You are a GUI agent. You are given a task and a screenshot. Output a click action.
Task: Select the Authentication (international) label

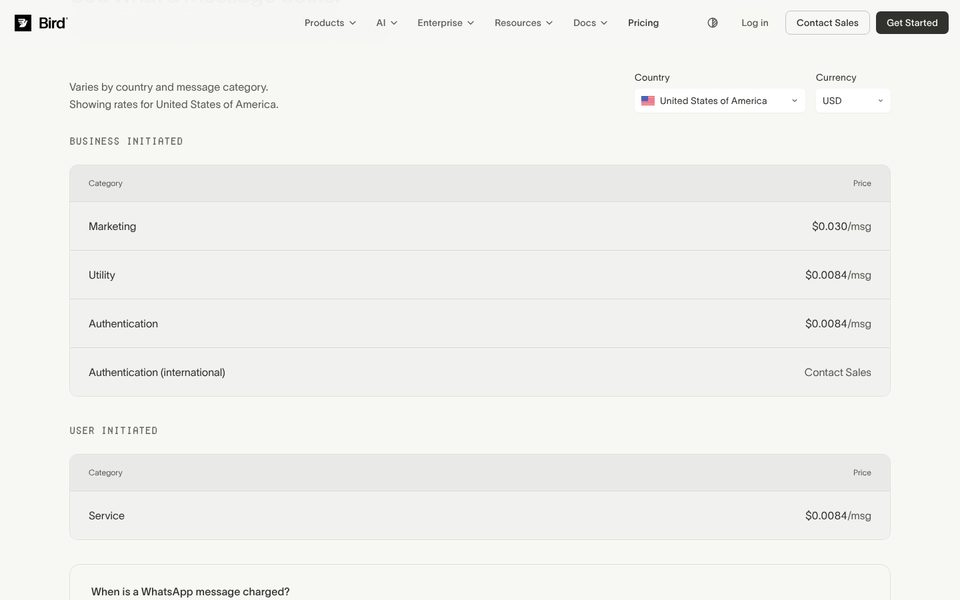[x=157, y=372]
